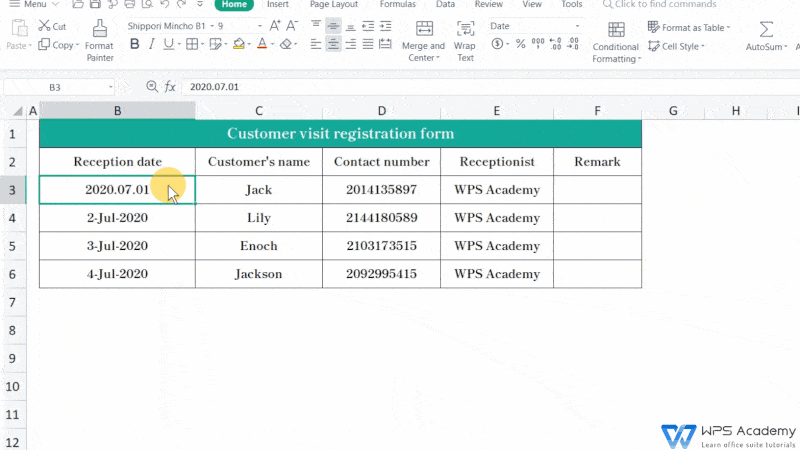Click the Print icon in quick toolbar
Viewport: 800px width, 450px height.
(130, 4)
